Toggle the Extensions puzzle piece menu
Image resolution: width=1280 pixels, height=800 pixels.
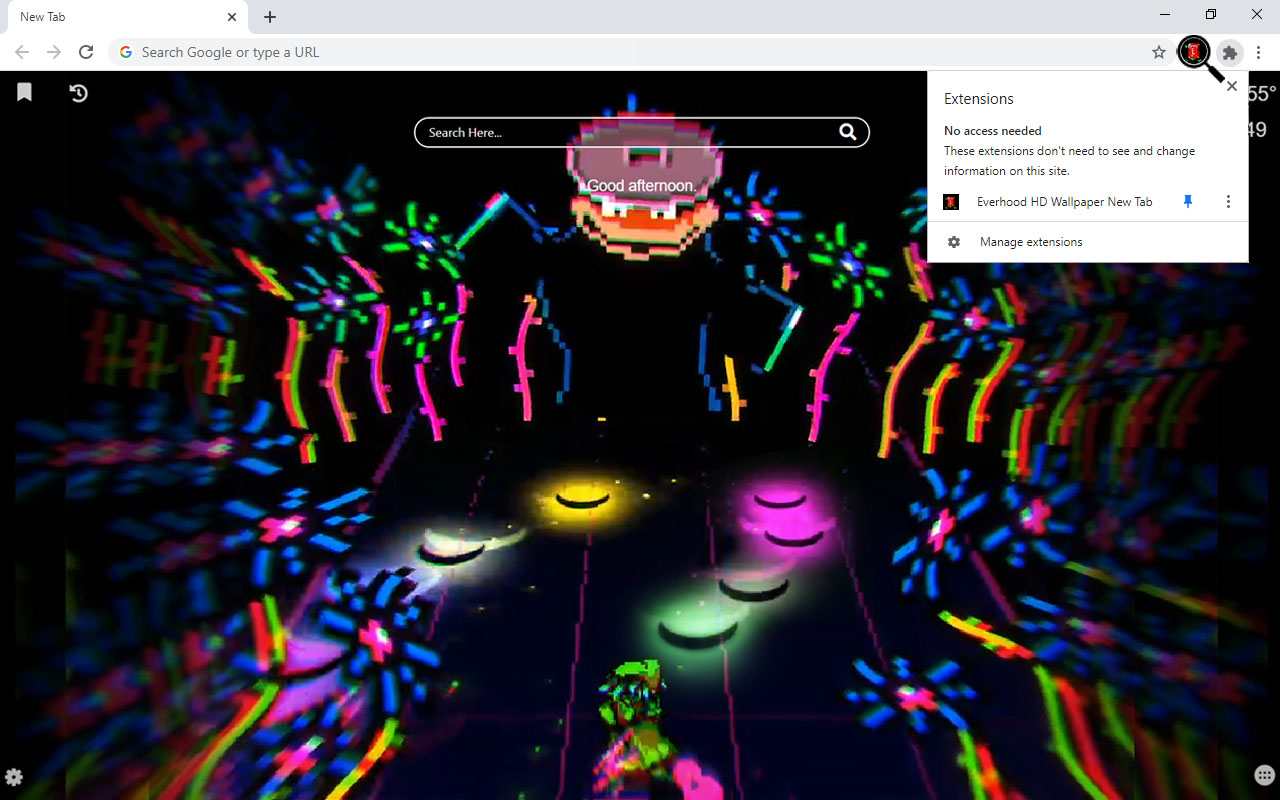(x=1230, y=52)
